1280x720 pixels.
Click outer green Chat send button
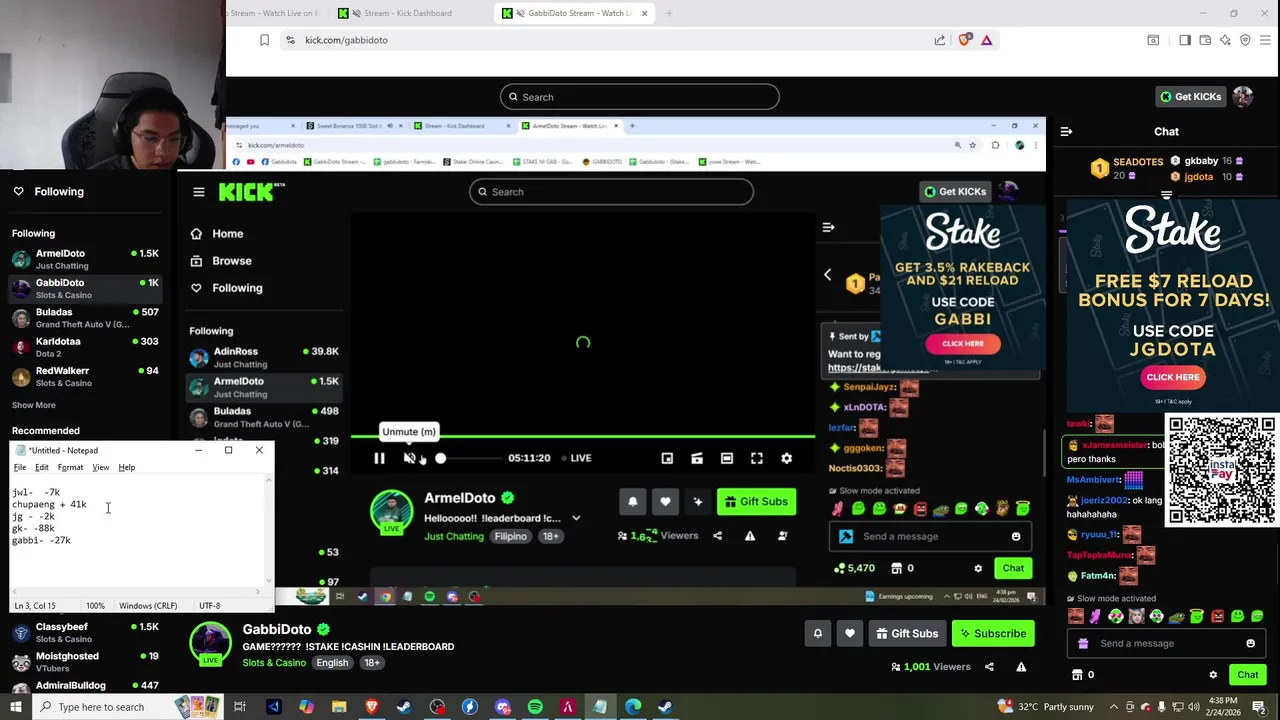[x=1247, y=675]
